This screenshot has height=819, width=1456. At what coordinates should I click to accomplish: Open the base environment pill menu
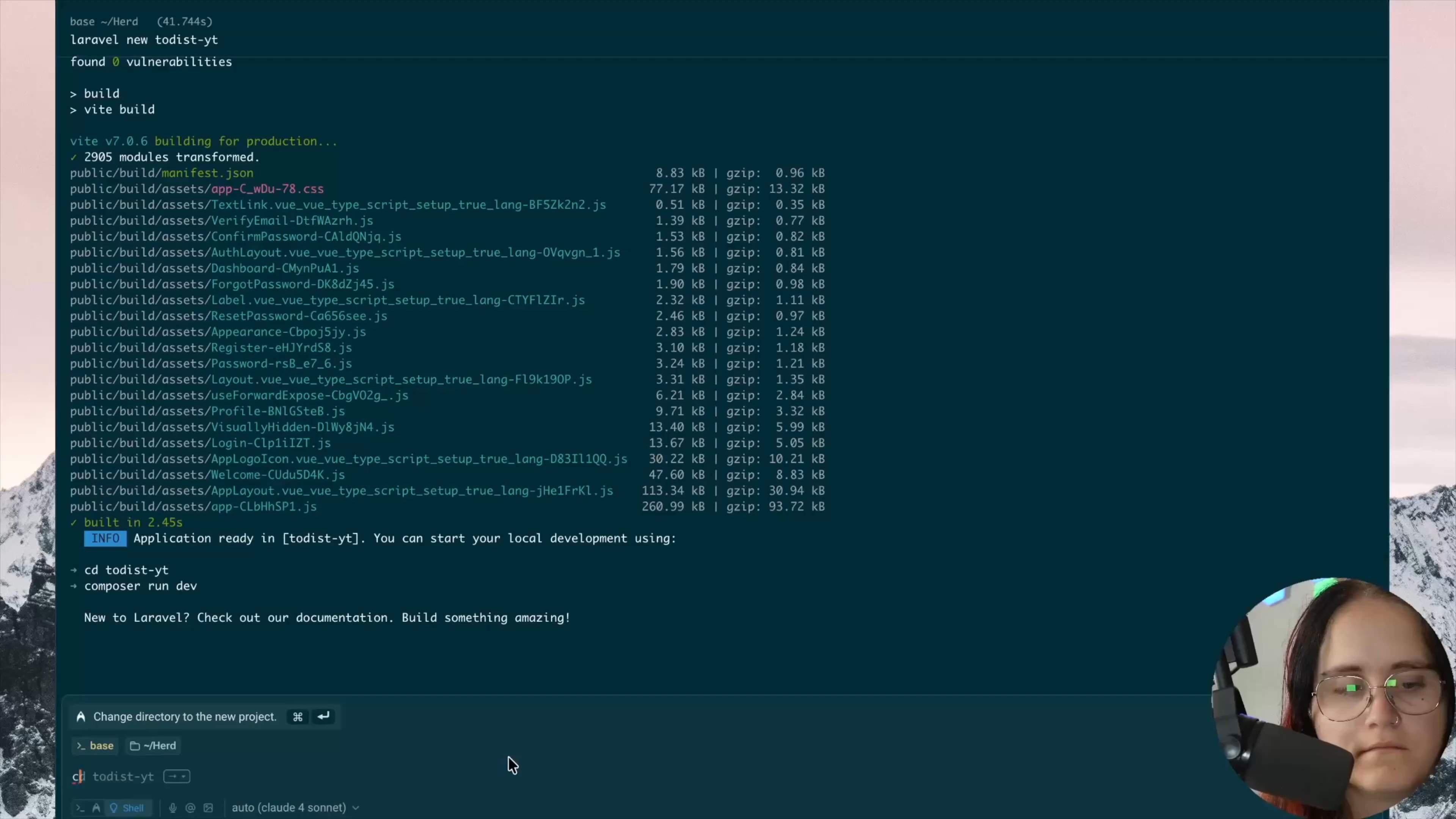pos(94,745)
